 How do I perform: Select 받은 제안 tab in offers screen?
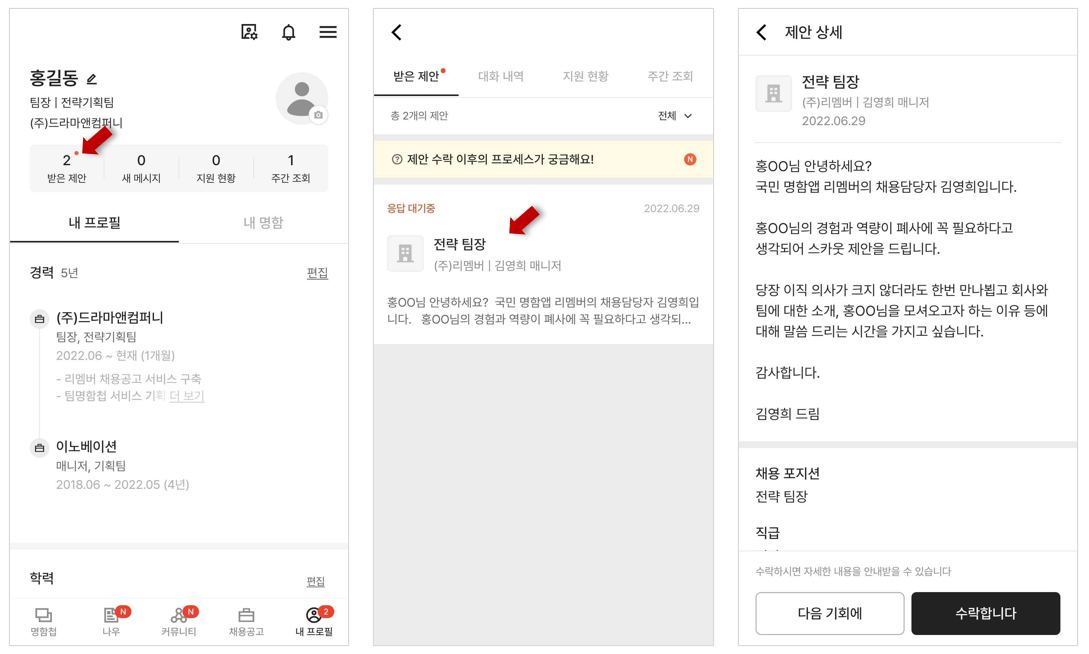click(416, 76)
